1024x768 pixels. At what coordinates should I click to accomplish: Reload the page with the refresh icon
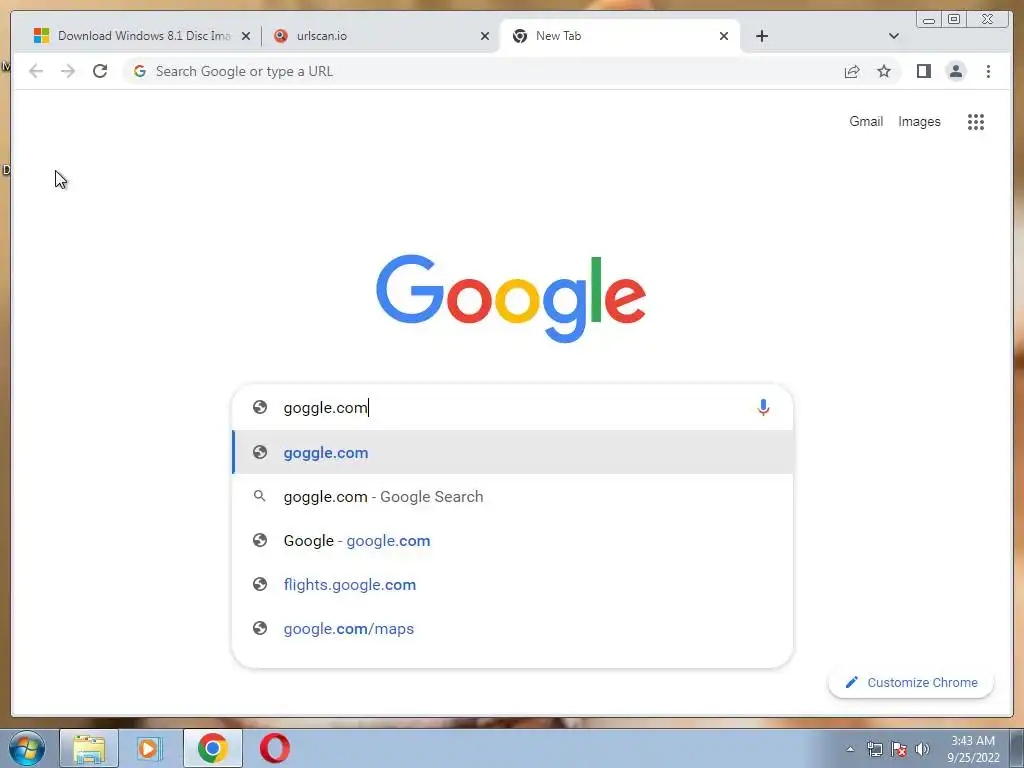pyautogui.click(x=100, y=71)
